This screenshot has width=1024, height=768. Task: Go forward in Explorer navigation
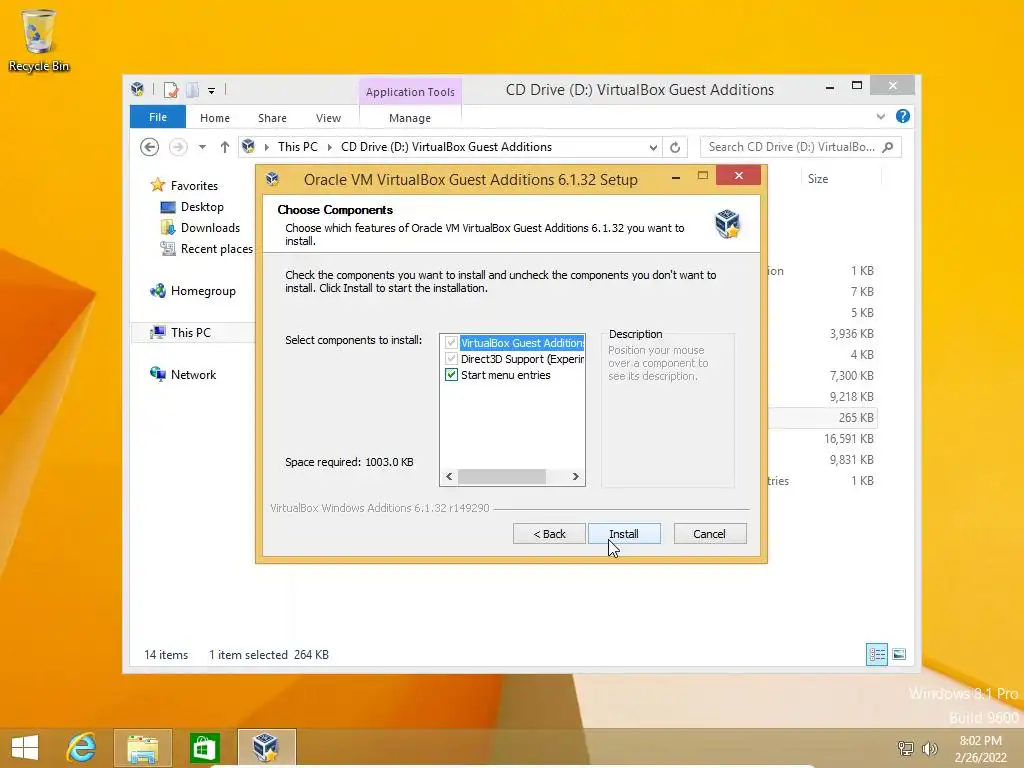[178, 147]
